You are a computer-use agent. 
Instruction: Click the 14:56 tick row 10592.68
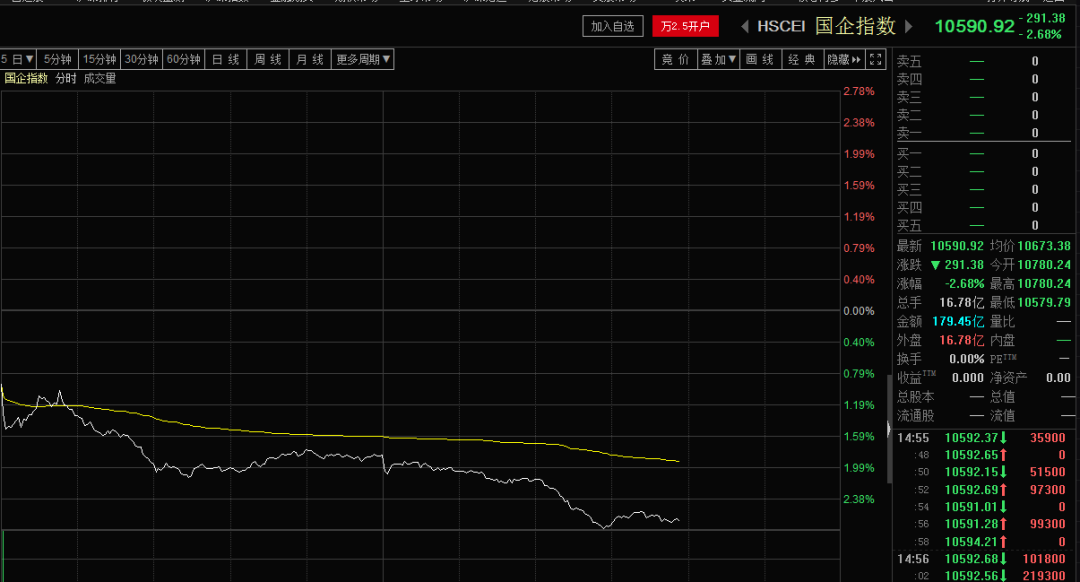[982, 559]
